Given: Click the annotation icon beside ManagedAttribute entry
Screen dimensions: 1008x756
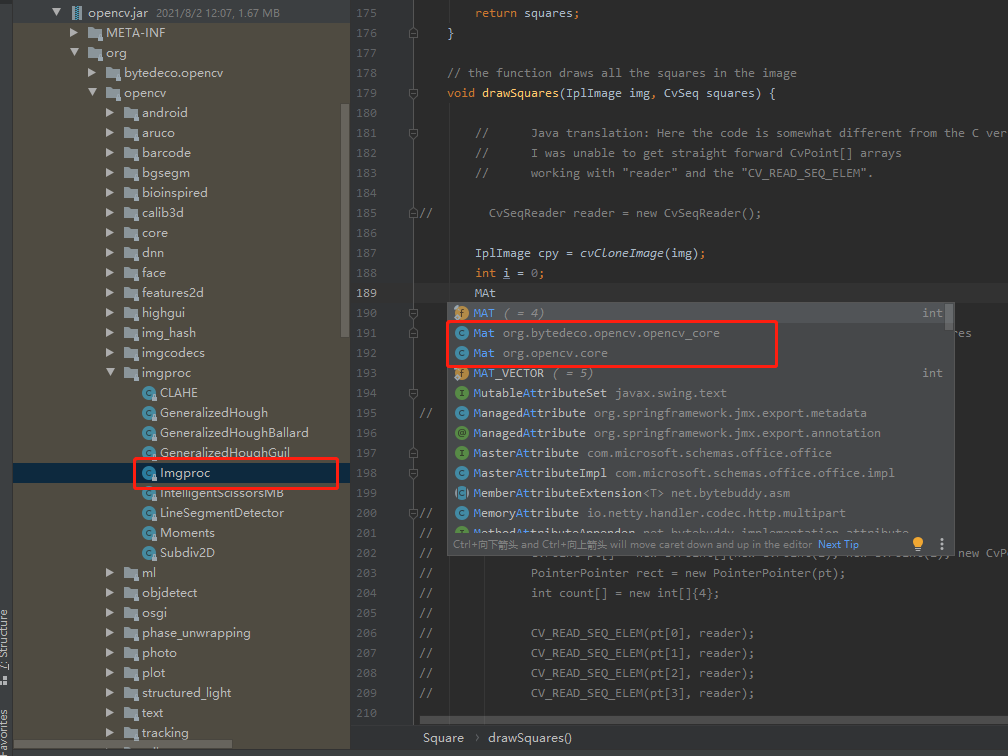Looking at the screenshot, I should click(462, 433).
